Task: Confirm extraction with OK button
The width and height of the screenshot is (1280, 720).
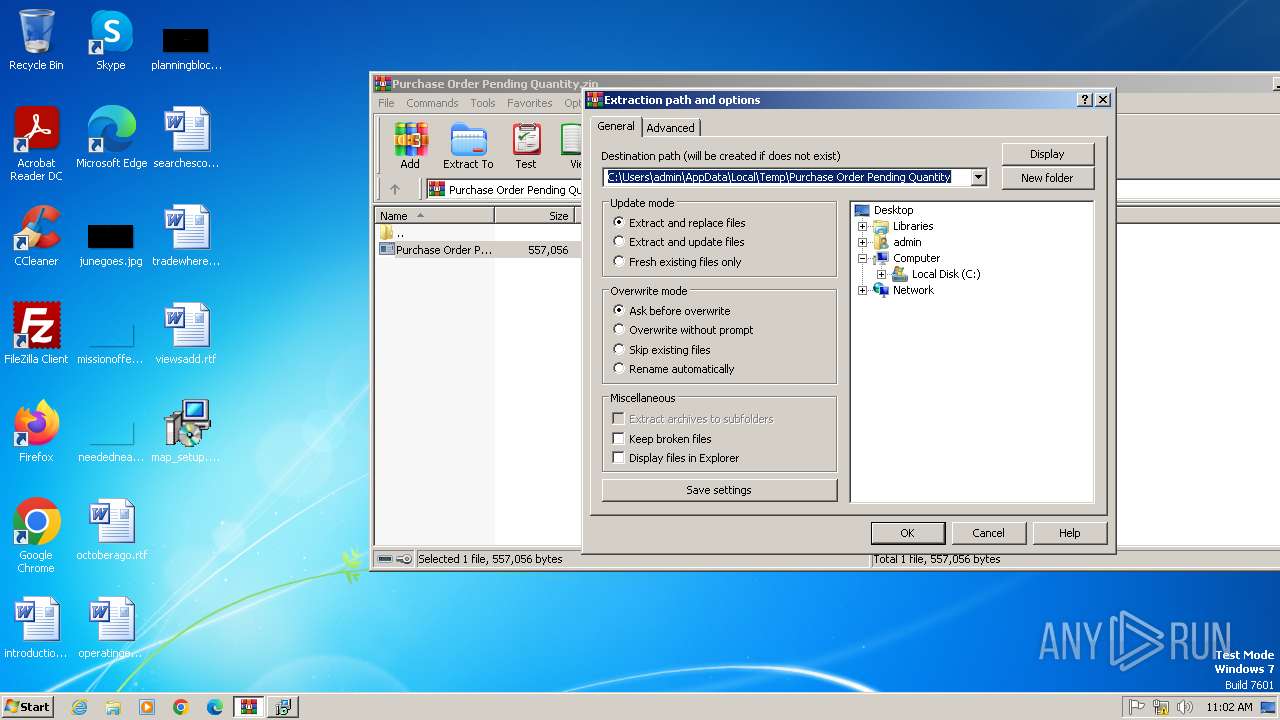Action: tap(907, 533)
